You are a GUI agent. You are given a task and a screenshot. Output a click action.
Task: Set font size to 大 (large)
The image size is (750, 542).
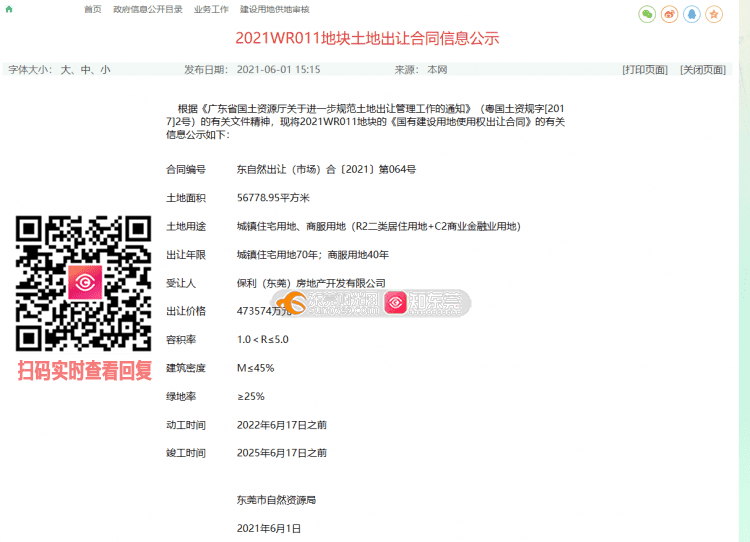click(x=66, y=70)
